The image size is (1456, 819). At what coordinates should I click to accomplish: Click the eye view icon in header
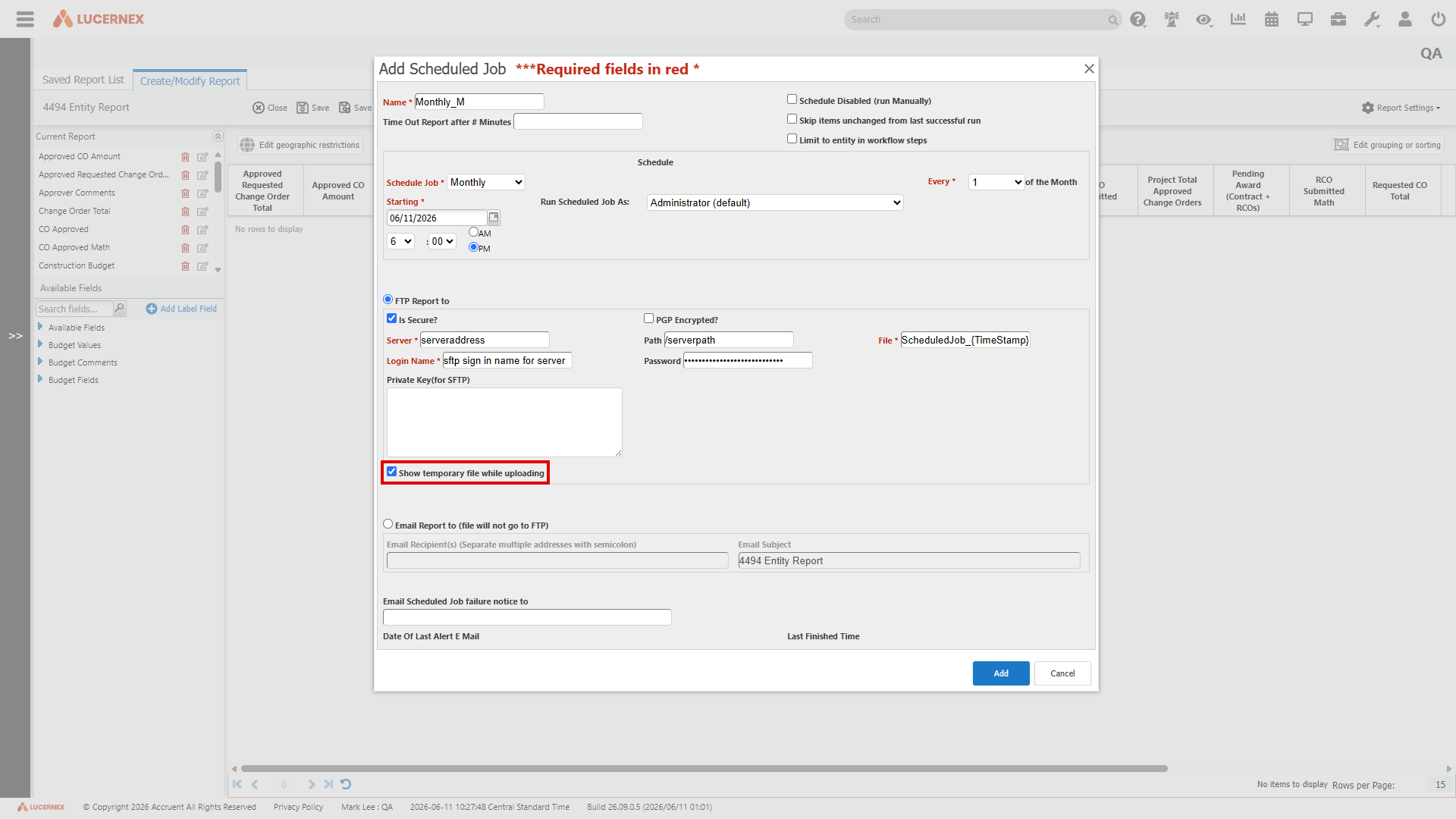pos(1203,20)
